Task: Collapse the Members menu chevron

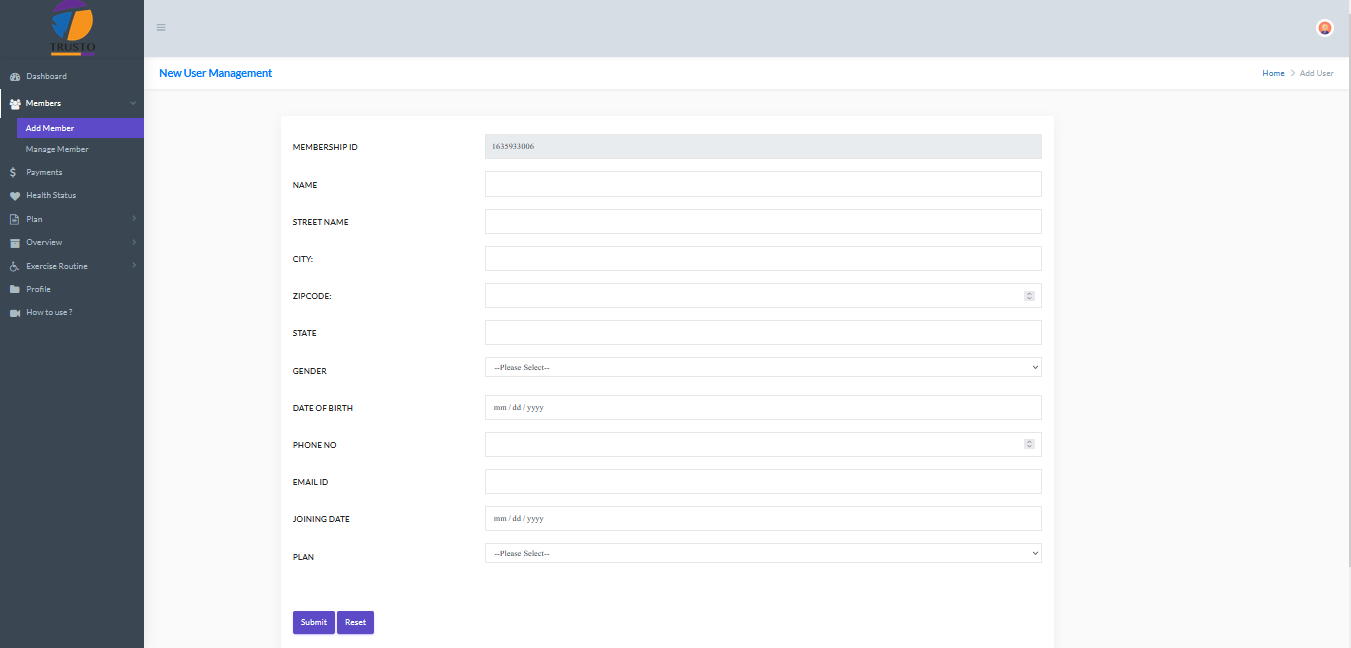Action: [x=133, y=103]
